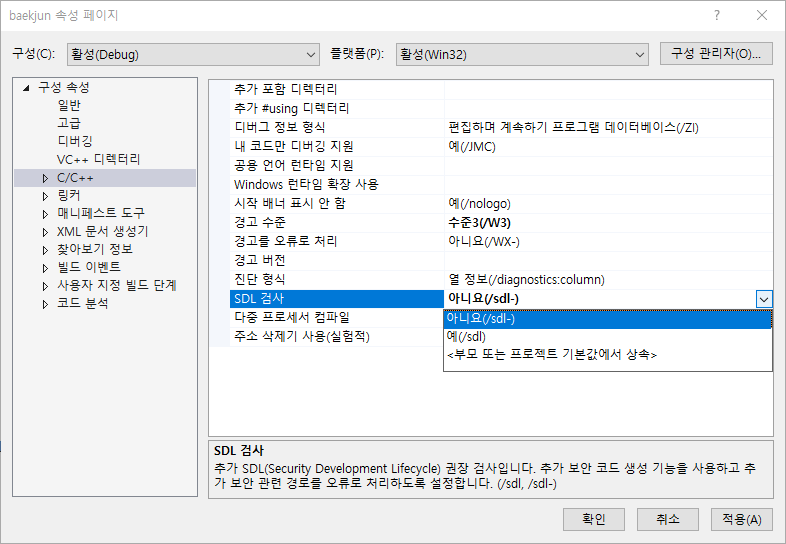The image size is (786, 544).
Task: Collapse the 구성 속성 tree node
Action: click(x=26, y=88)
